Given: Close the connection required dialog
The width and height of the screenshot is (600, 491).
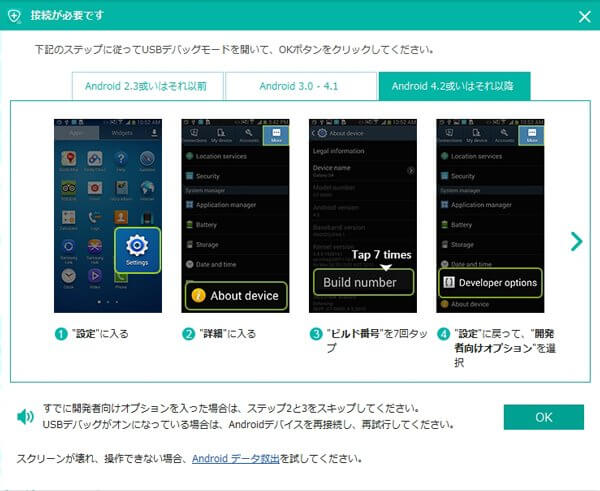Looking at the screenshot, I should [x=584, y=16].
